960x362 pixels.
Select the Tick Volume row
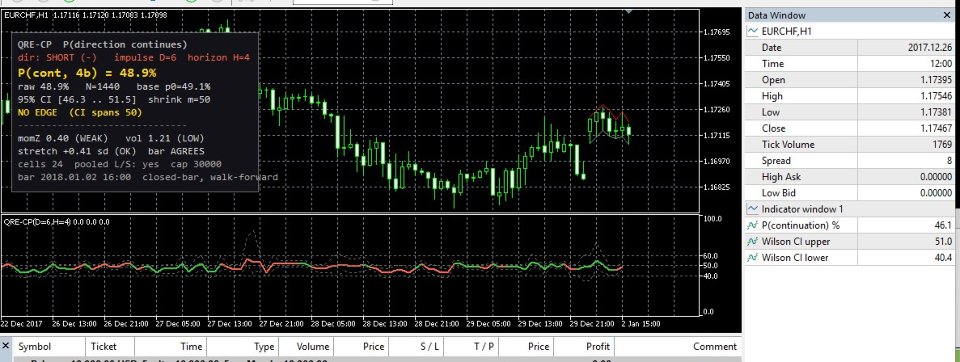849,145
